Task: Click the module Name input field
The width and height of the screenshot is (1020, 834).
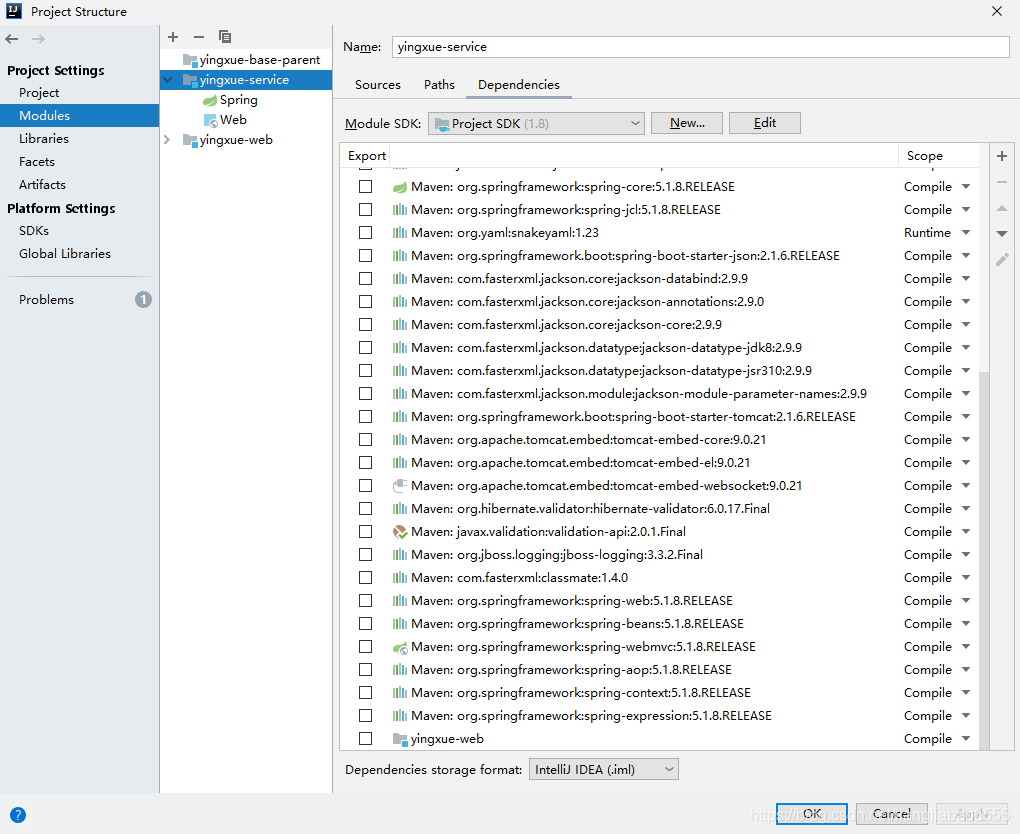Action: click(x=701, y=47)
